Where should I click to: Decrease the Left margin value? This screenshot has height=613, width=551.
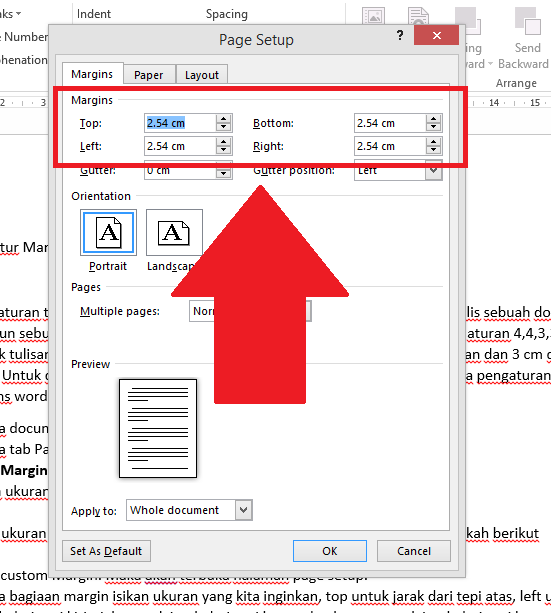[x=224, y=151]
